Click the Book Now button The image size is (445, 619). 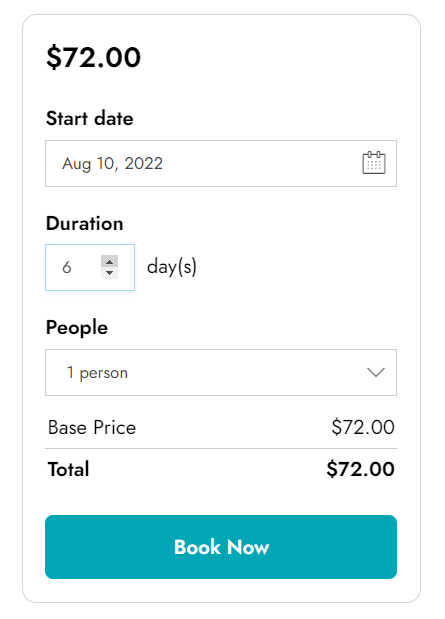[x=221, y=547]
